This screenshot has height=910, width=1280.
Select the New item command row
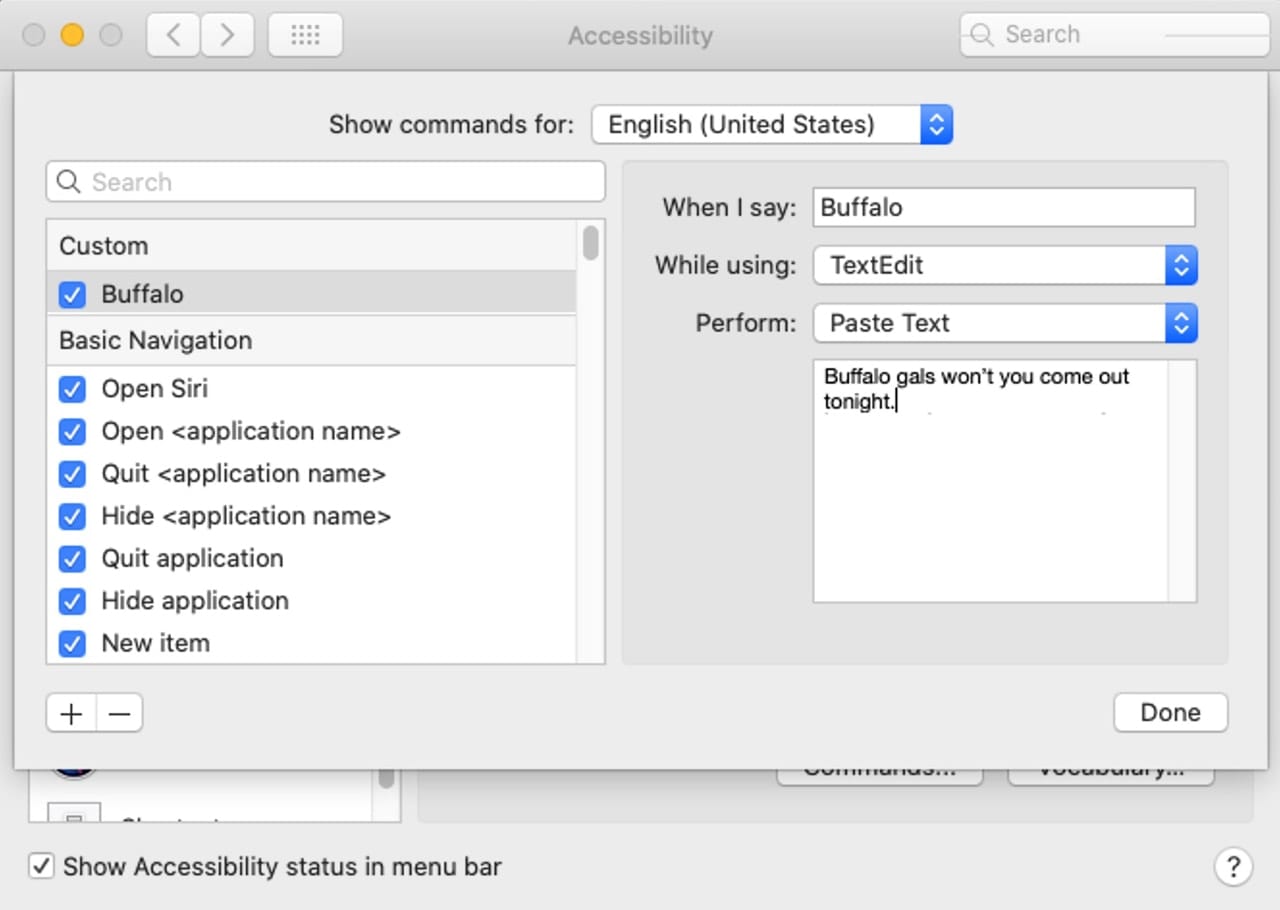click(x=156, y=643)
